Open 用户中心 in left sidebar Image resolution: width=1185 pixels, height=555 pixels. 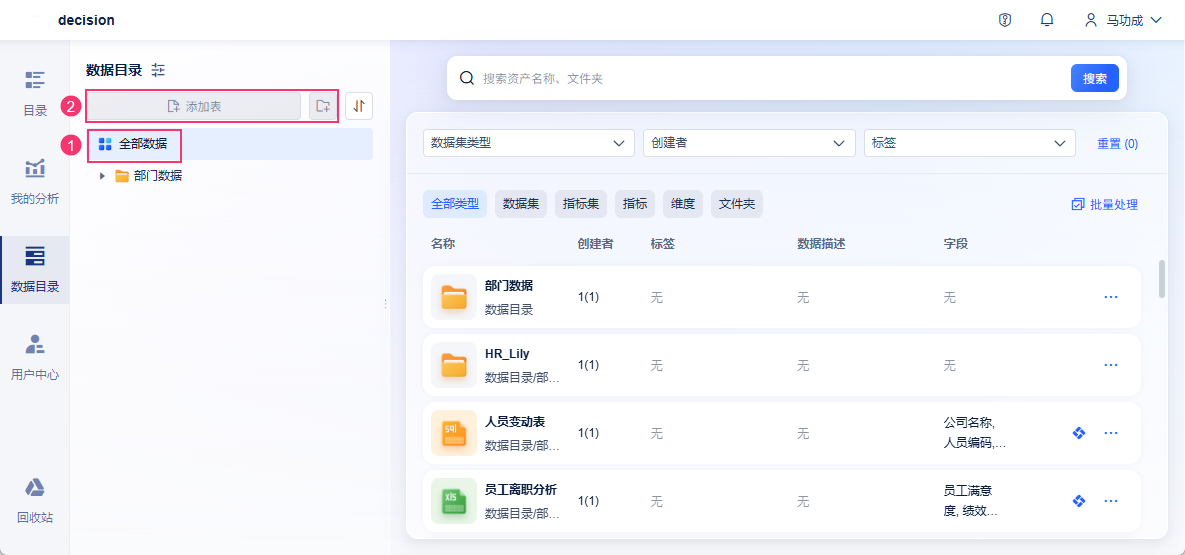[35, 357]
